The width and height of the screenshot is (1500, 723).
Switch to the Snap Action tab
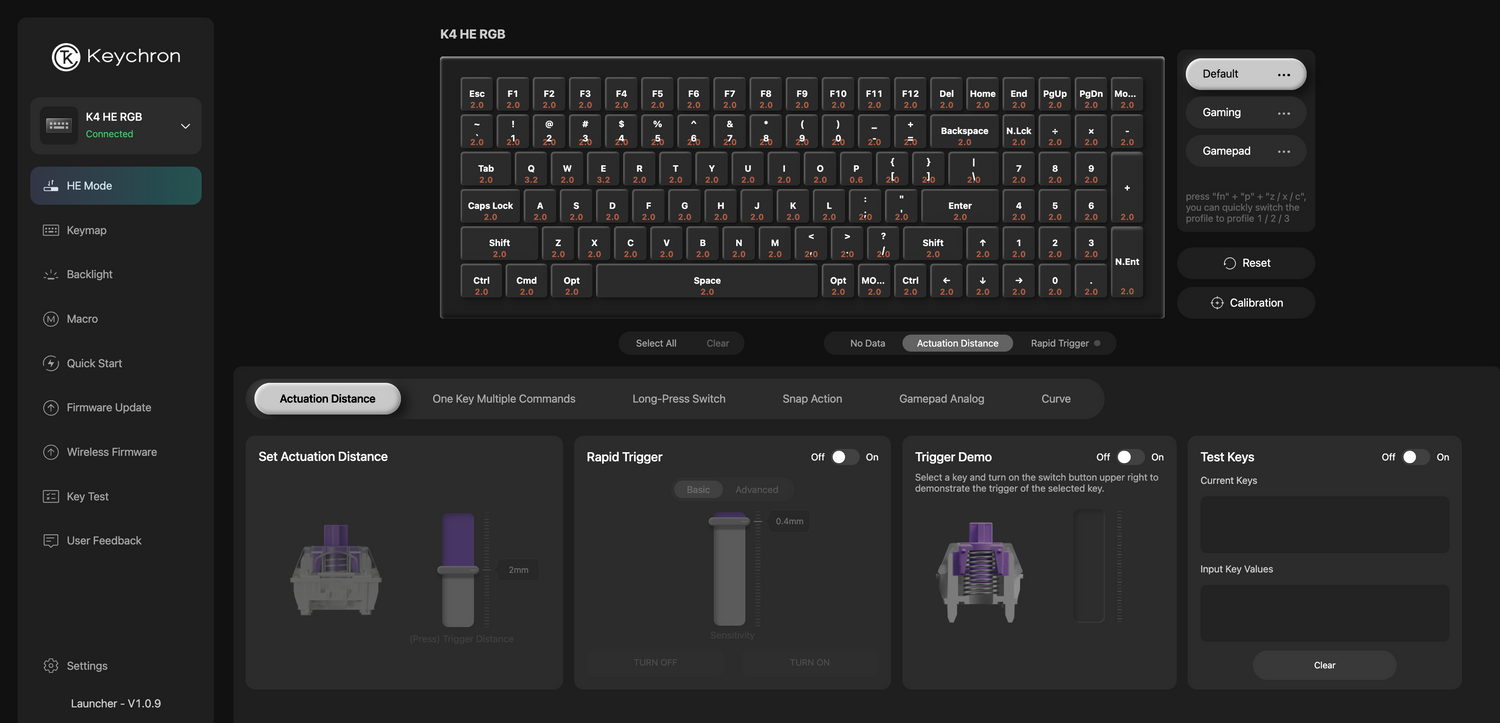(x=812, y=399)
